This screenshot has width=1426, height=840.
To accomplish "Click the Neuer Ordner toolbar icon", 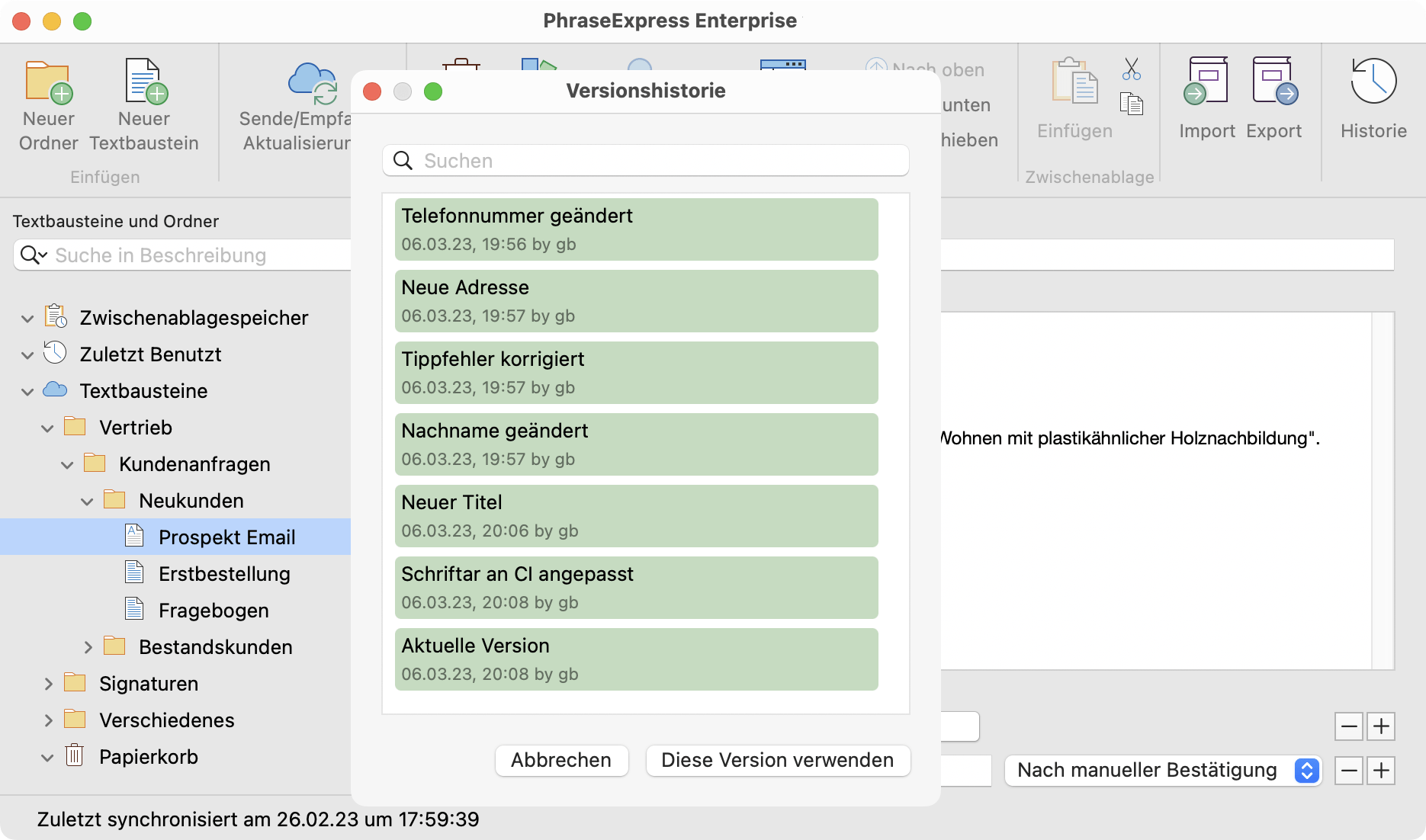I will (49, 82).
